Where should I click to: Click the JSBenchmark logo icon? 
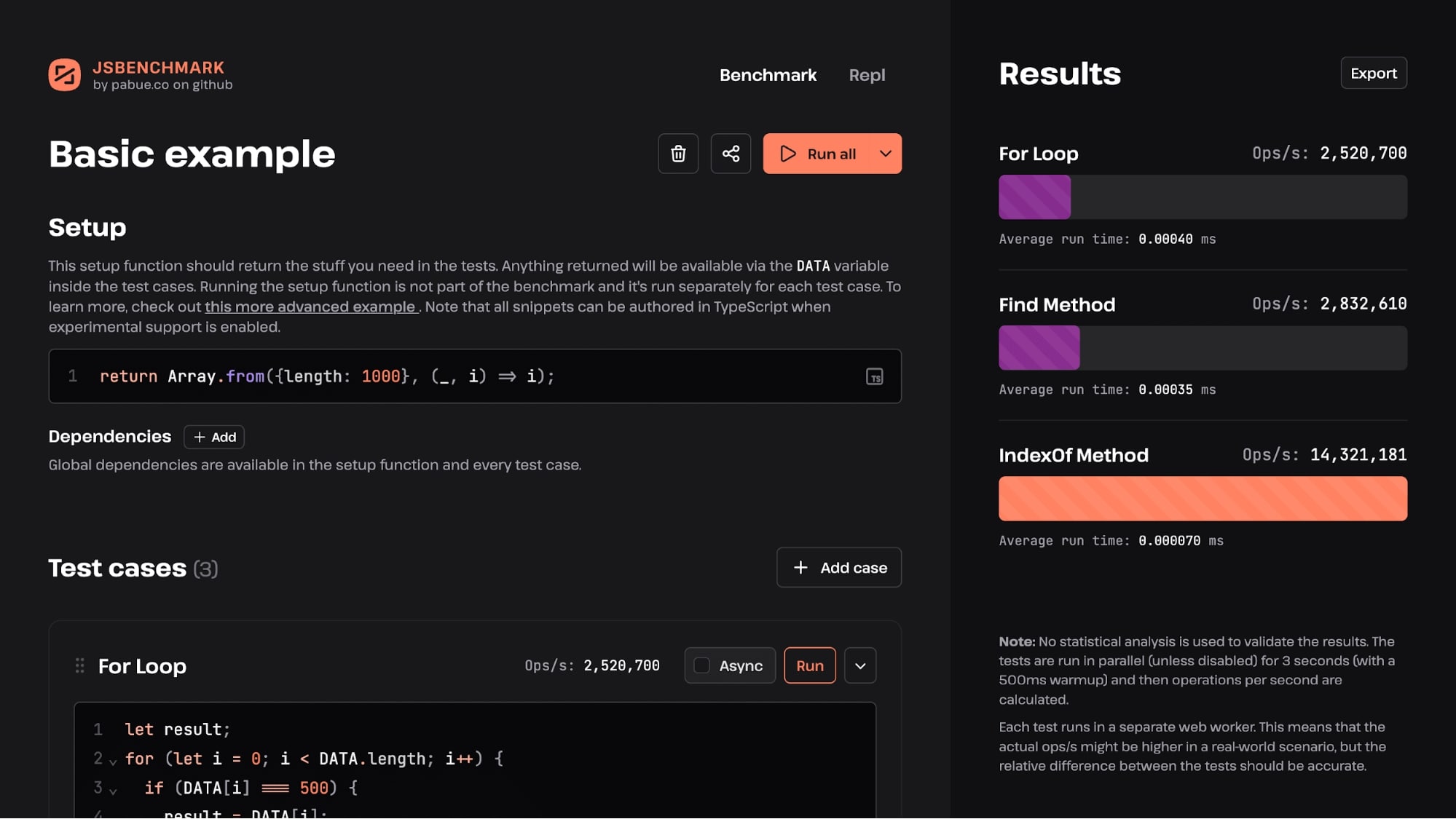point(64,74)
